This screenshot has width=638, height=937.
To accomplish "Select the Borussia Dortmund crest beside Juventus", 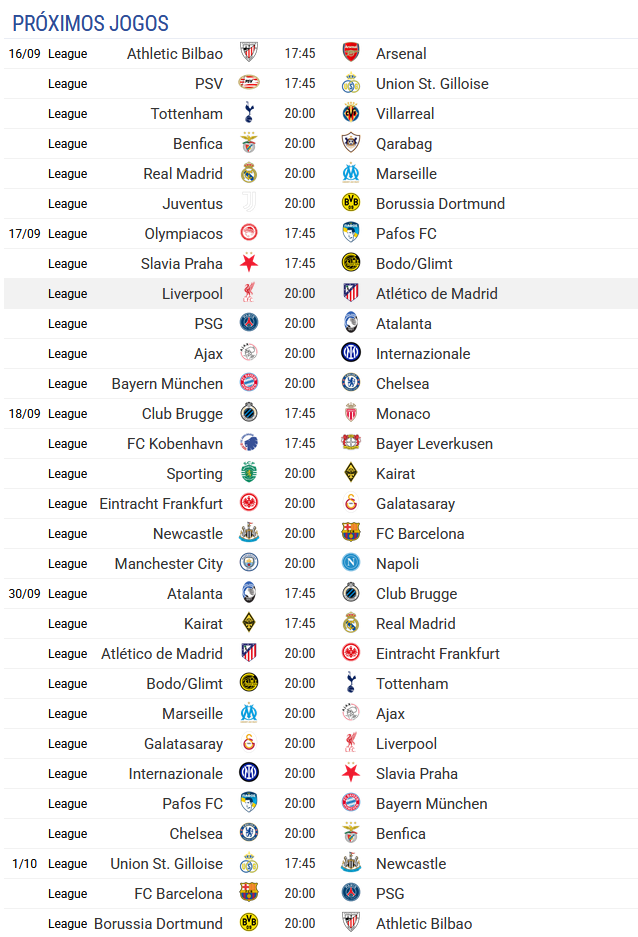I will (351, 203).
